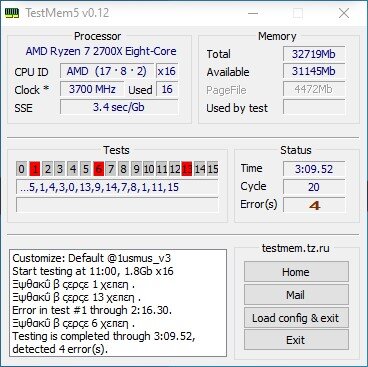This screenshot has width=368, height=367.
Task: Click log line 'Error in test #1 through 2:16.30'
Action: [x=92, y=310]
